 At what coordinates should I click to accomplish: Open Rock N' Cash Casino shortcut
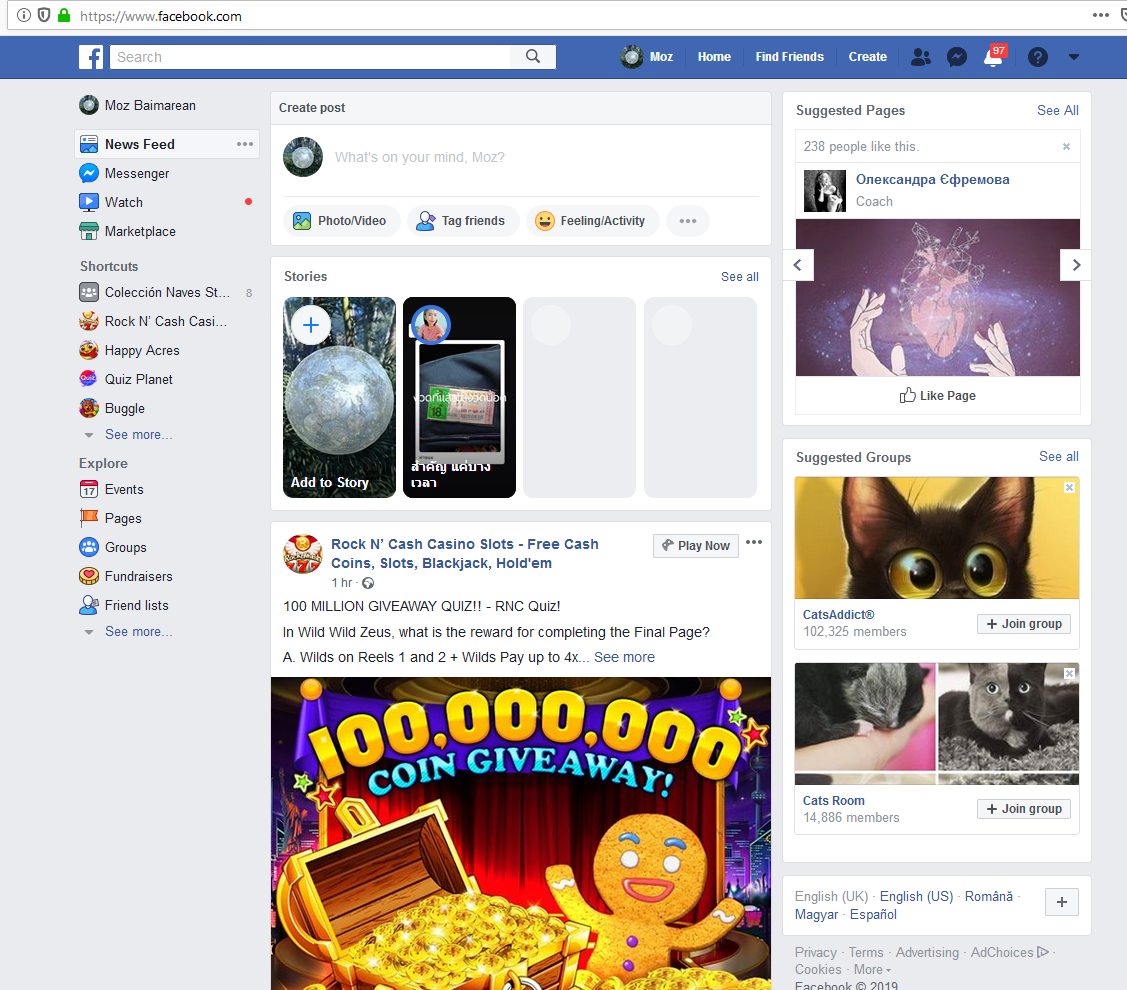coord(165,321)
